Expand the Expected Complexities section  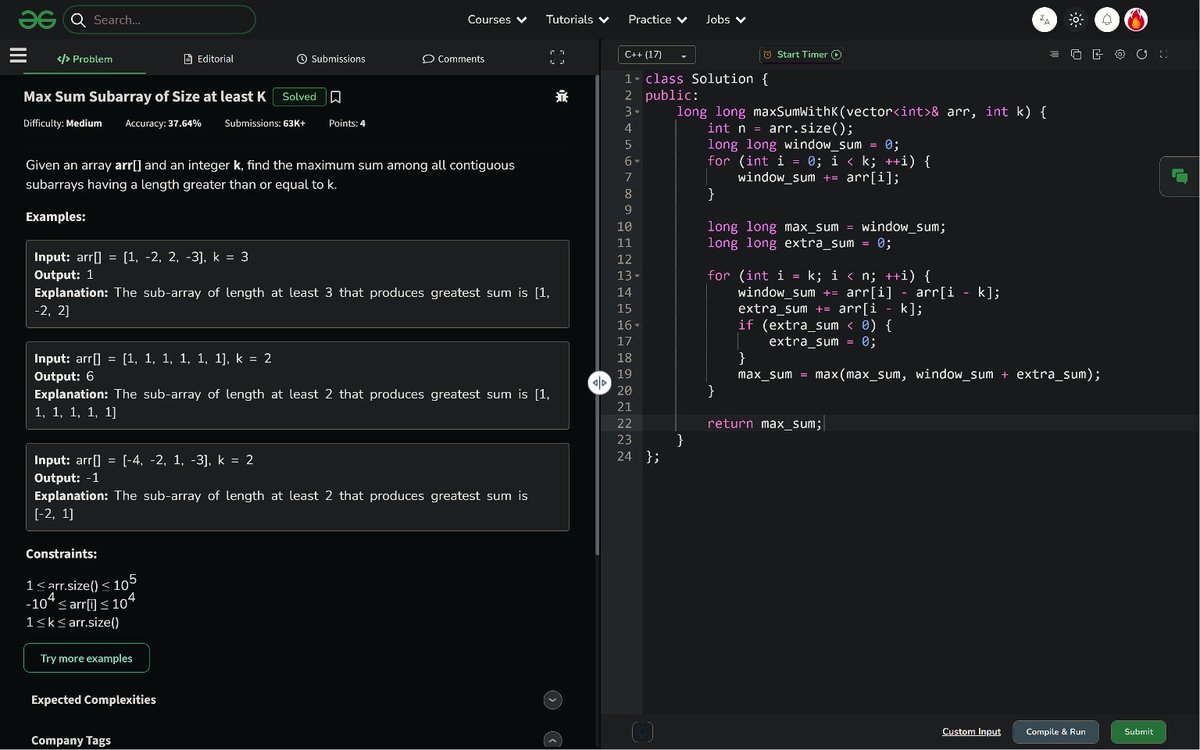click(x=553, y=700)
